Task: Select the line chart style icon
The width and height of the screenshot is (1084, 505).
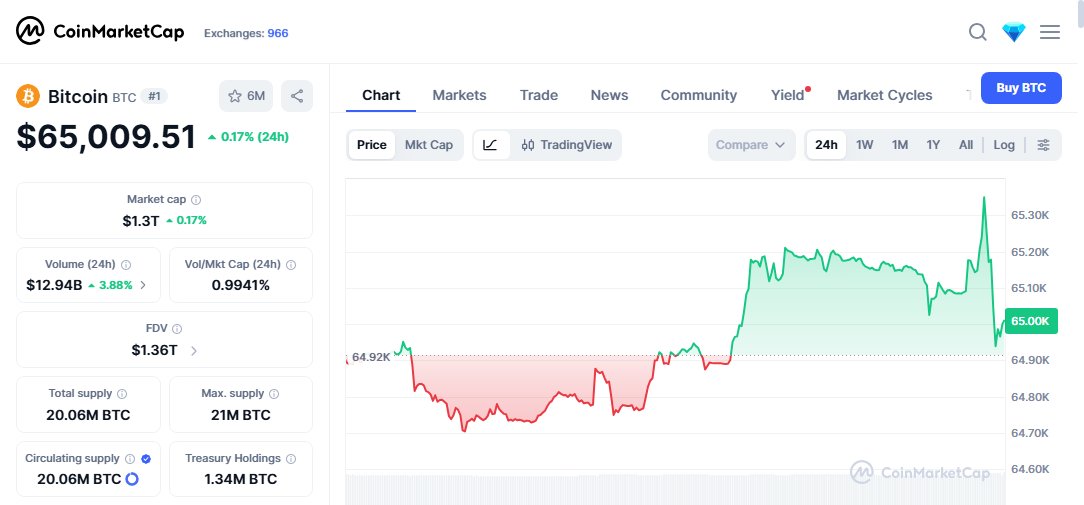Action: coord(490,145)
